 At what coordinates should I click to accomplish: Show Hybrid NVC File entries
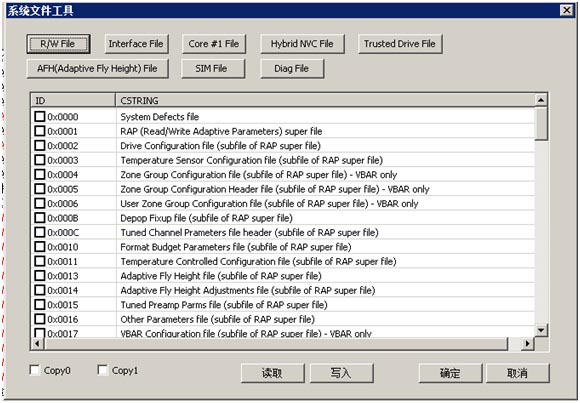[x=302, y=44]
